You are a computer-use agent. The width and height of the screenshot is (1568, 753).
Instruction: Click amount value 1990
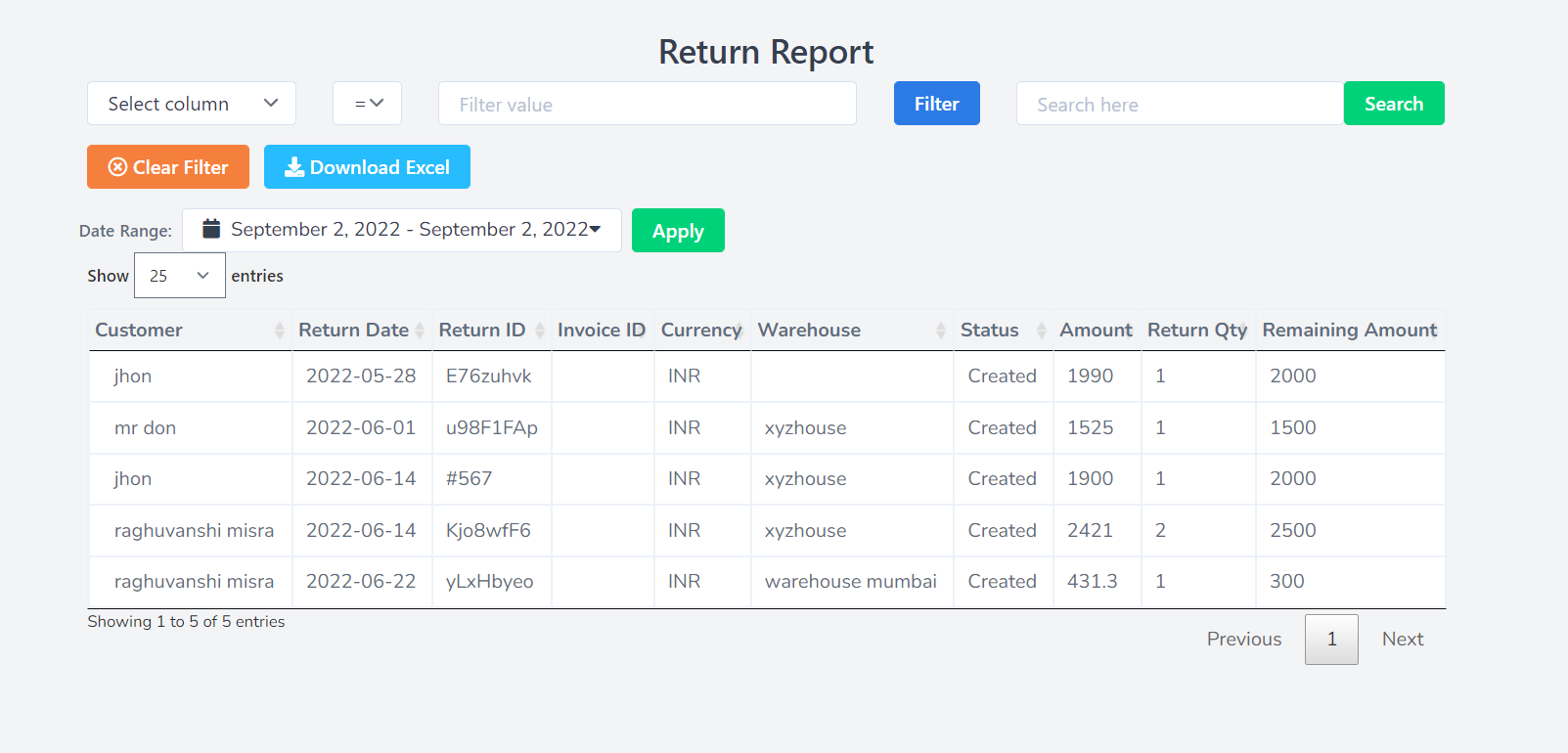pos(1091,376)
